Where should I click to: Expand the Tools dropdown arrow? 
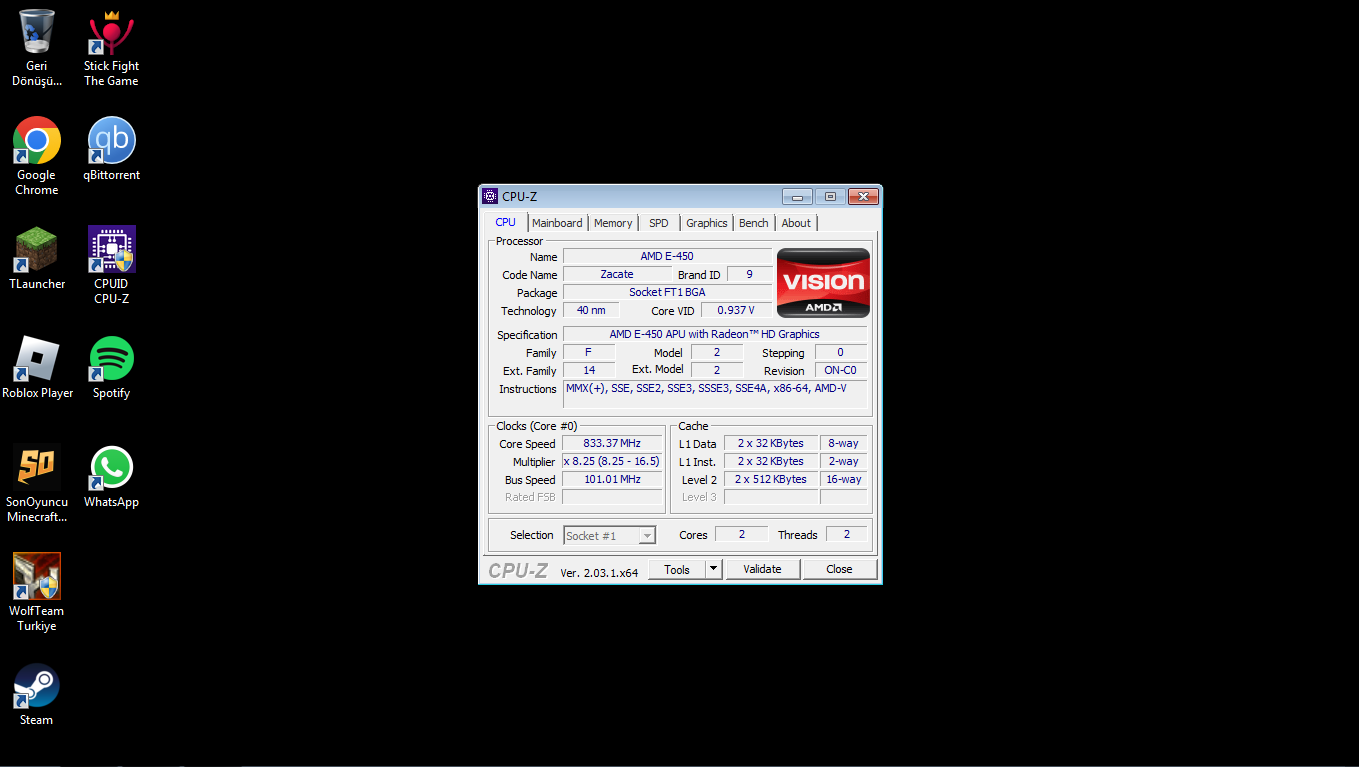tap(713, 569)
